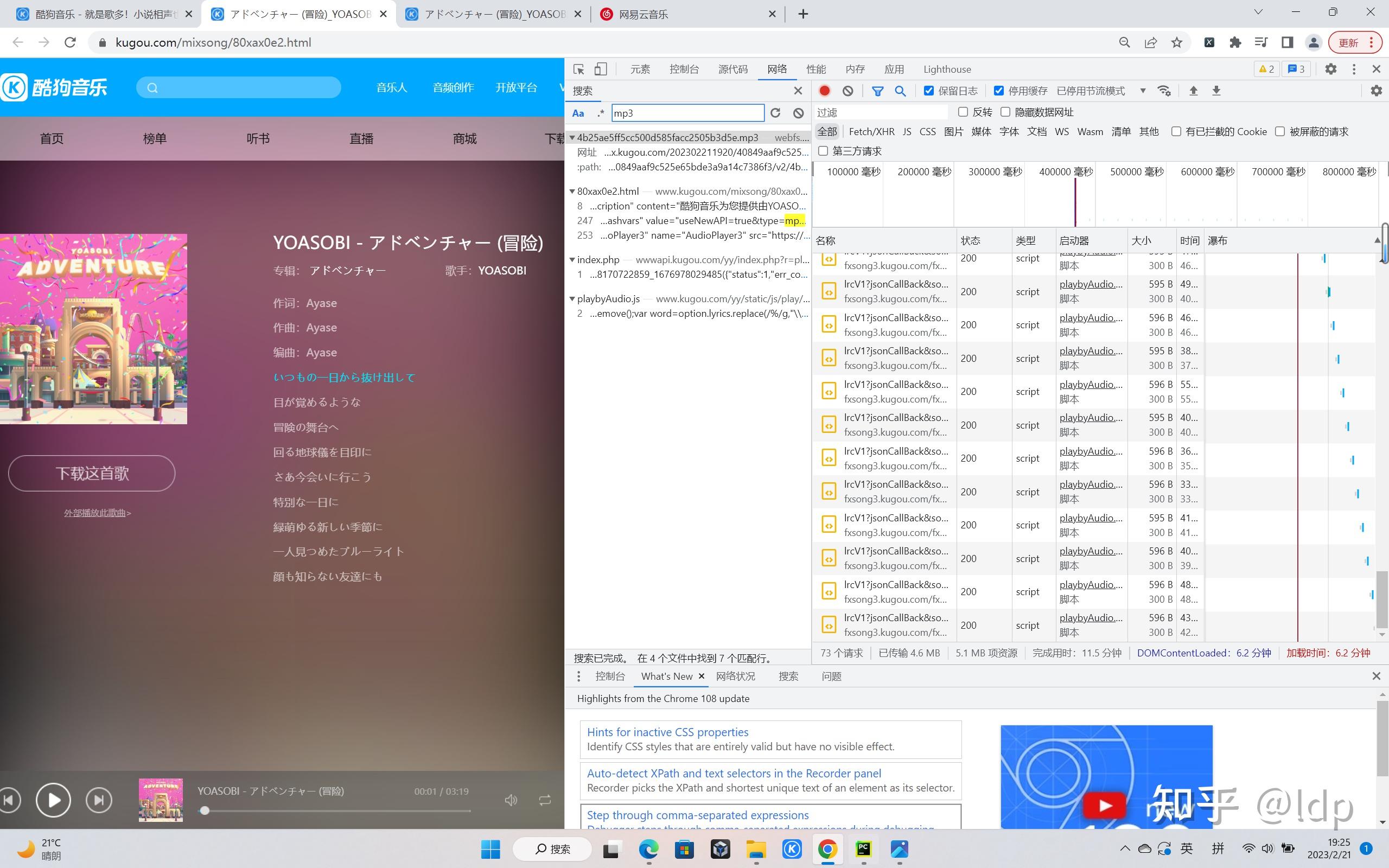Open the 音乐人 header link

(391, 87)
